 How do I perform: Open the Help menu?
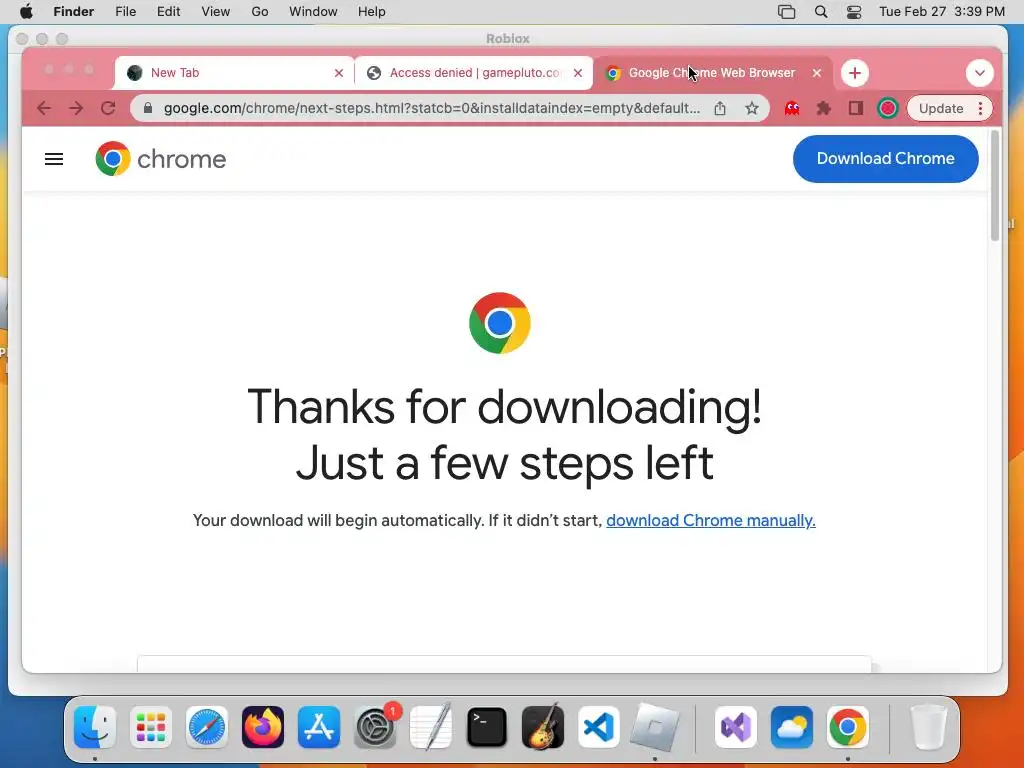coord(372,12)
